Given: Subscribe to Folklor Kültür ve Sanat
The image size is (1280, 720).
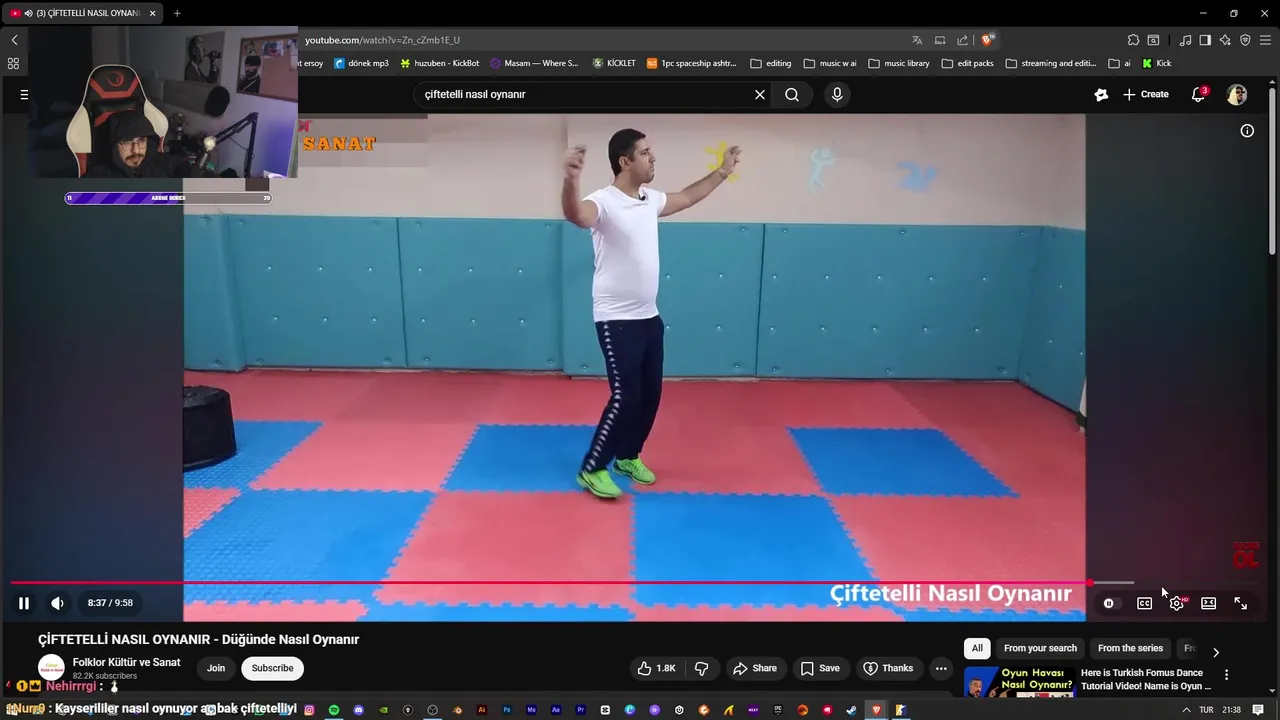Looking at the screenshot, I should [272, 668].
